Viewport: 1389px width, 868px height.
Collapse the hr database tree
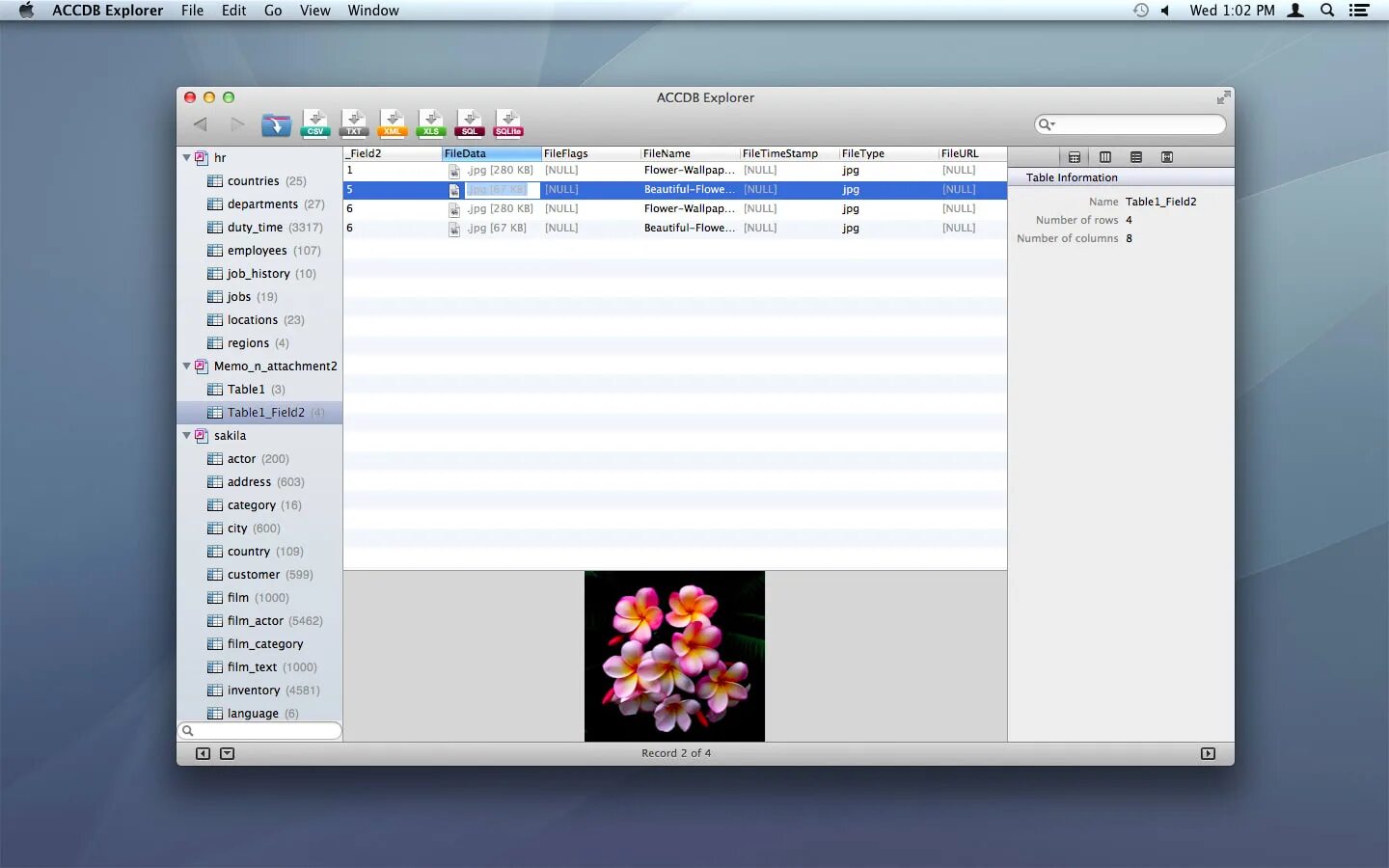coord(187,157)
